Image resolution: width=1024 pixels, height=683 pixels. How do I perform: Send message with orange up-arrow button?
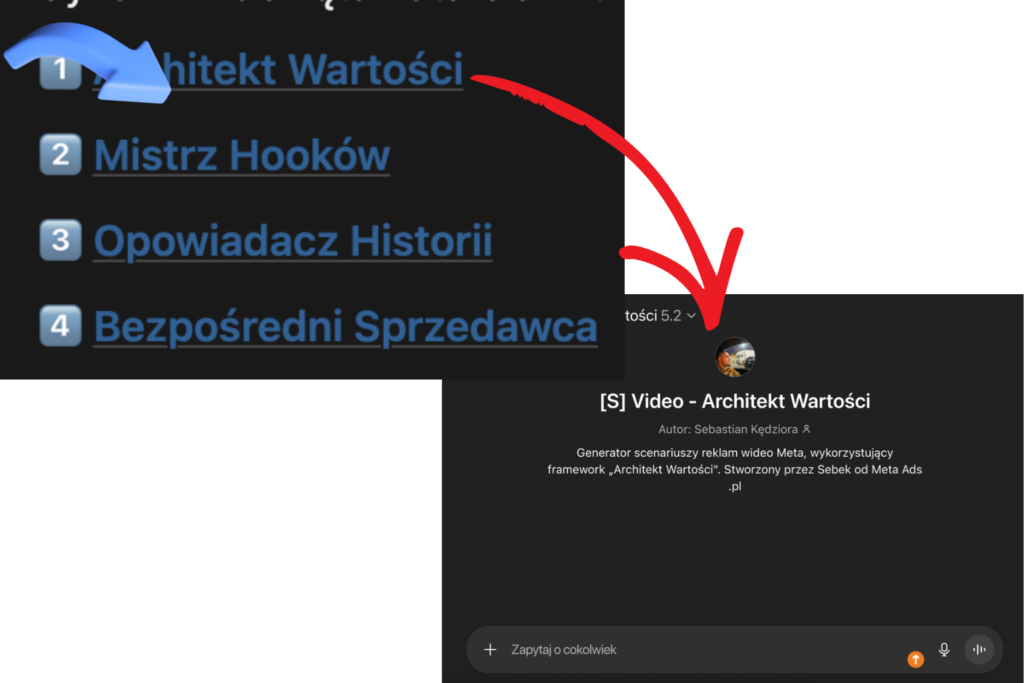(x=916, y=659)
